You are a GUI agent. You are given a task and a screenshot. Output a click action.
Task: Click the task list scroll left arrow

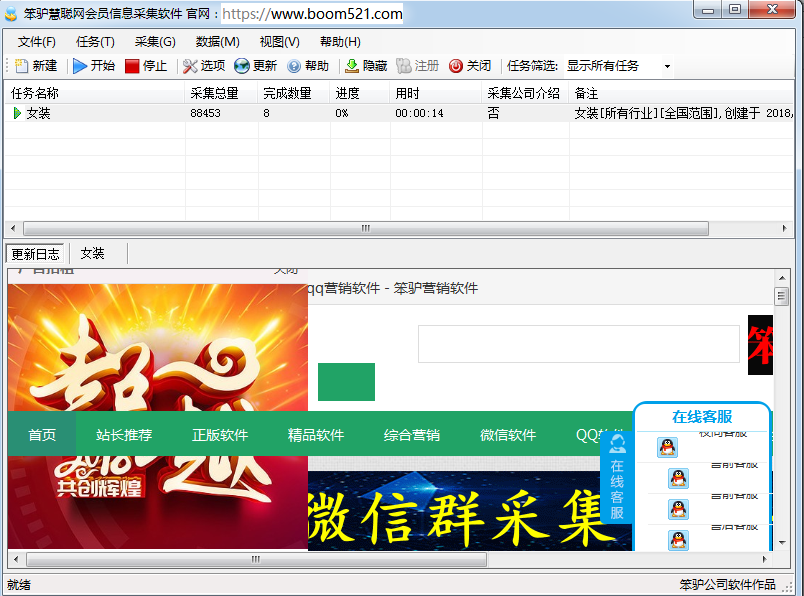(x=13, y=228)
